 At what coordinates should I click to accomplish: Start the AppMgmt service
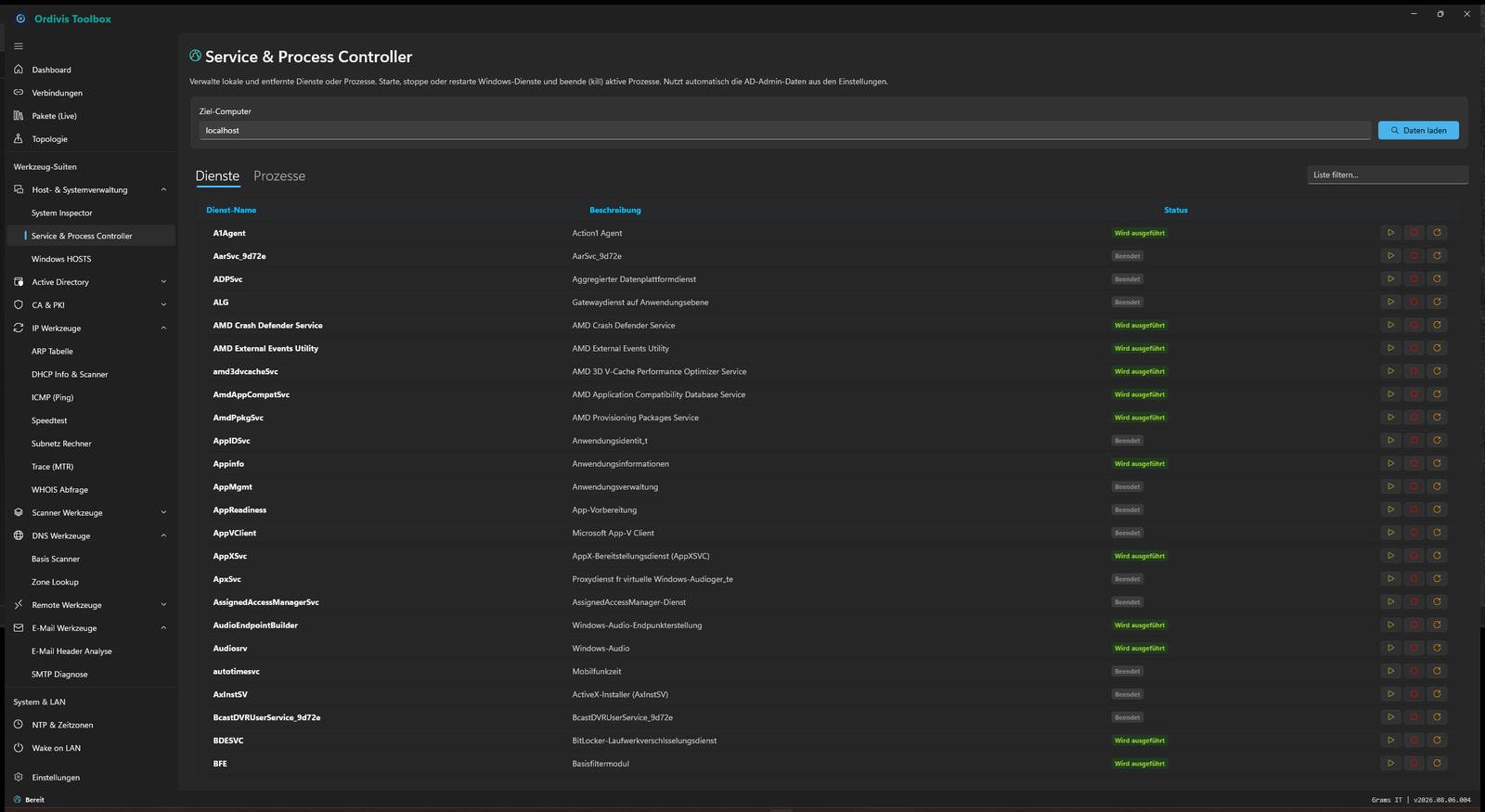point(1390,486)
